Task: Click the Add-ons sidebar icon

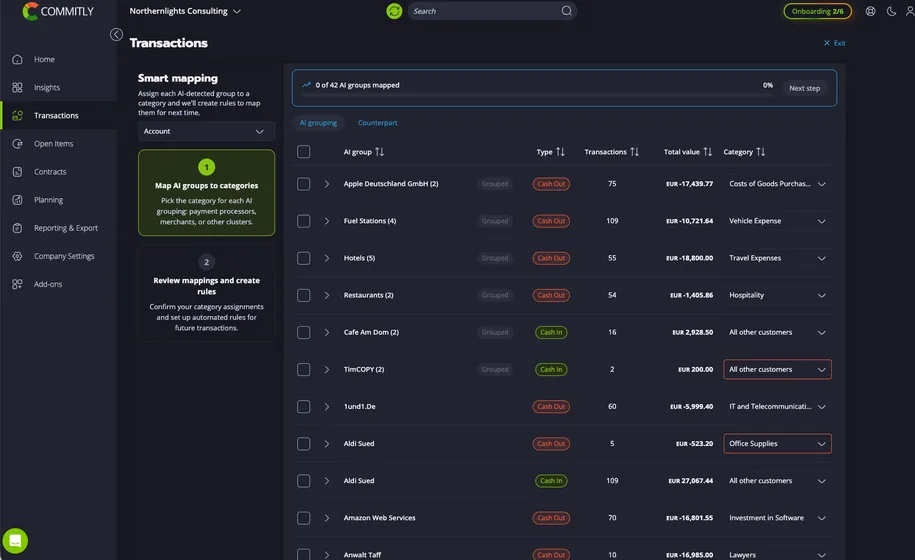Action: [18, 284]
